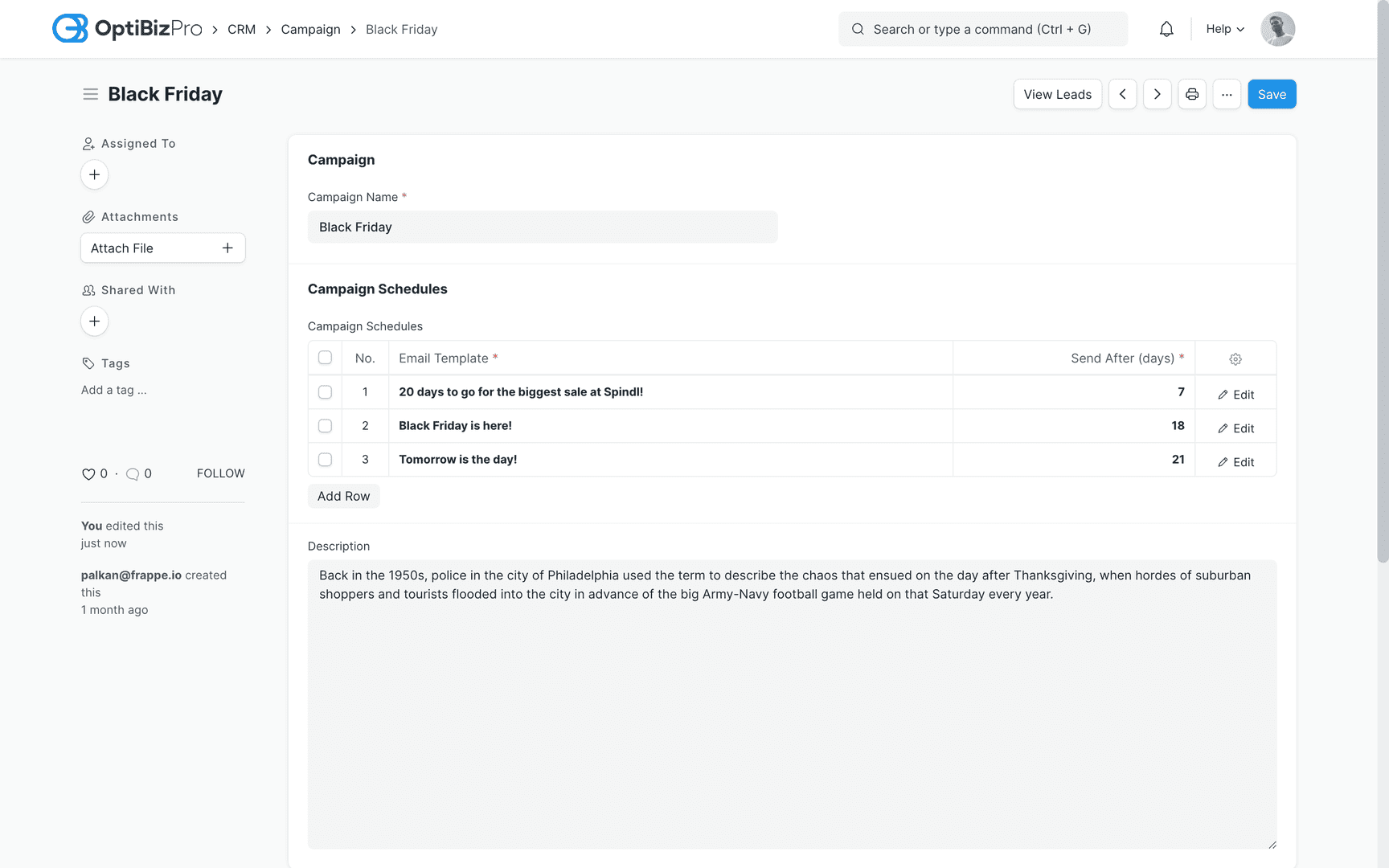Select CRM in the breadcrumb
1389x868 pixels.
pos(241,29)
